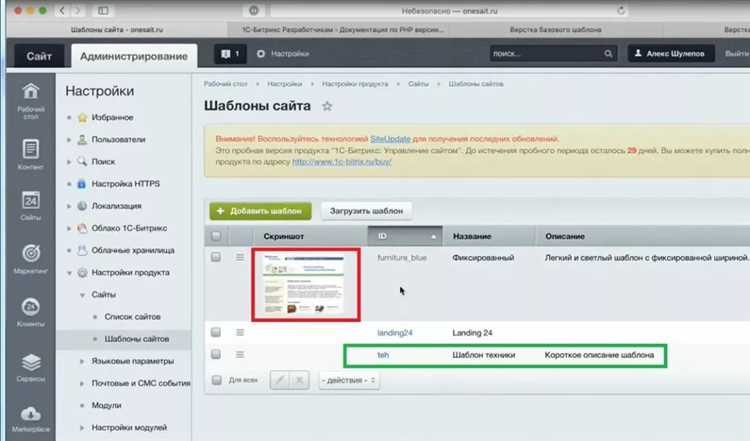Tick the checkbox for the furniture_blue row
Viewport: 750px width, 441px height.
216,257
